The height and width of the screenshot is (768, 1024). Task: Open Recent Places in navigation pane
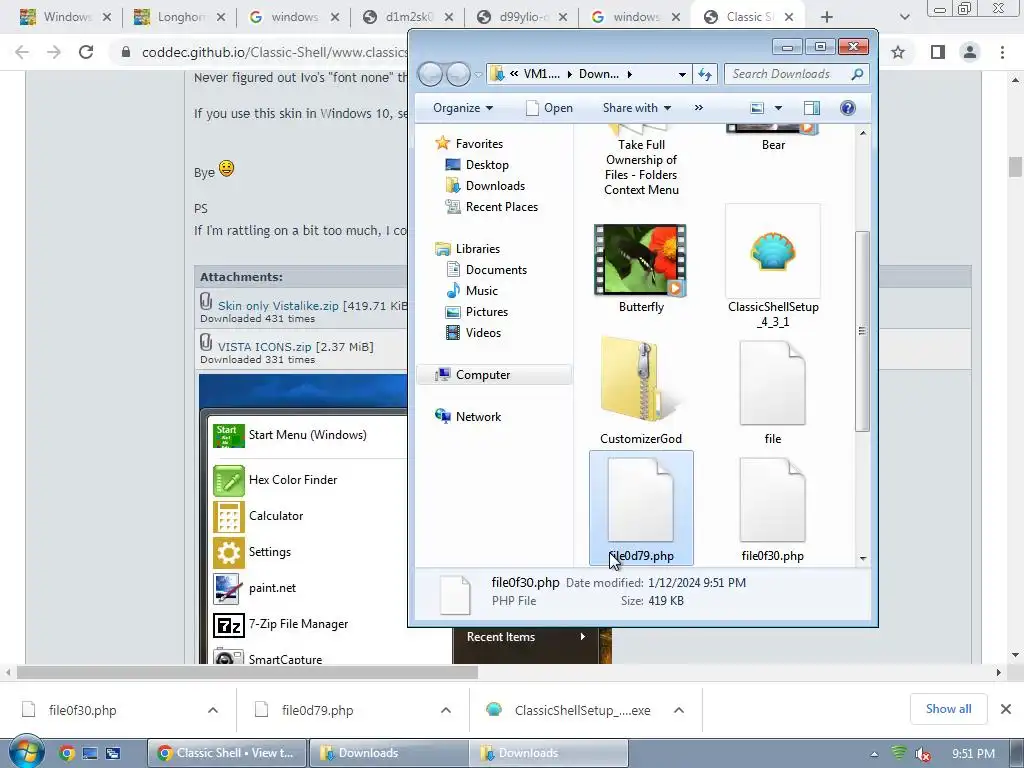[502, 206]
